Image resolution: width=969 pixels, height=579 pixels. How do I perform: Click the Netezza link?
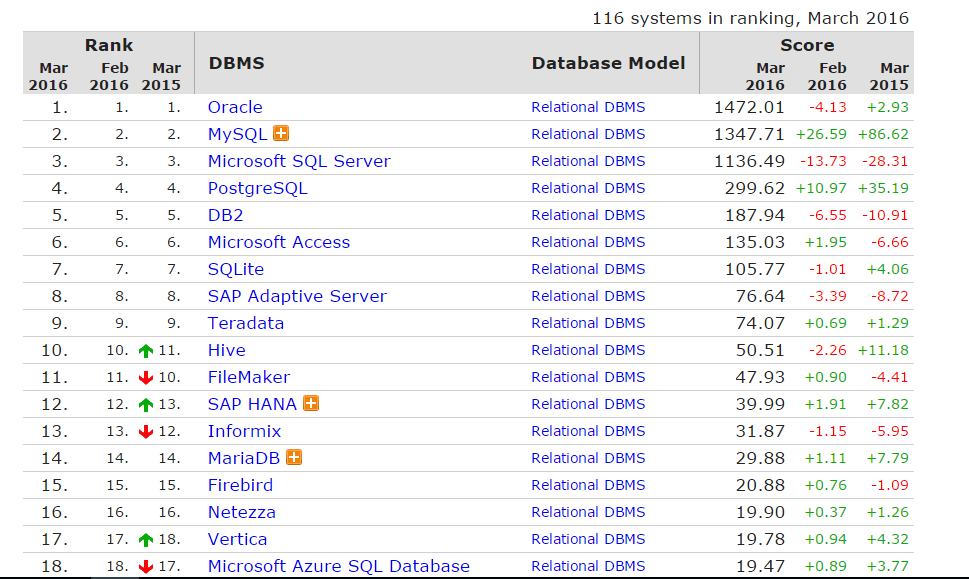[240, 512]
